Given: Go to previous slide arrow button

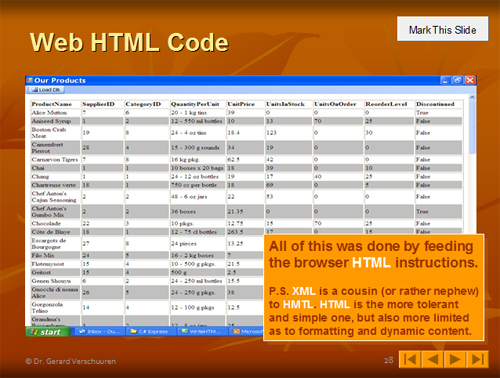Looking at the screenshot, I should pos(432,359).
